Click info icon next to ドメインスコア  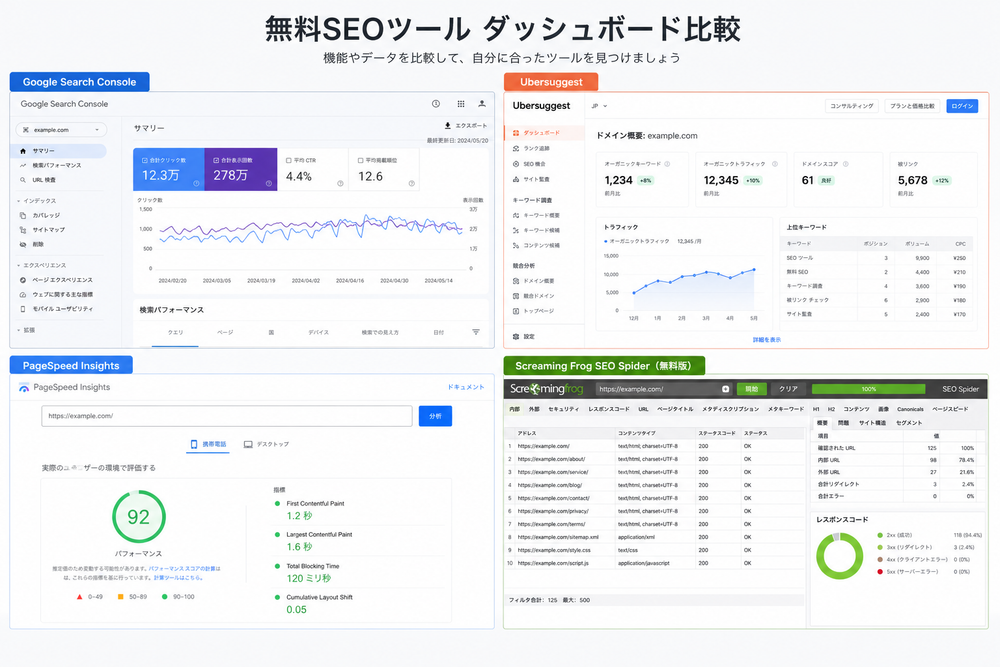pyautogui.click(x=846, y=164)
